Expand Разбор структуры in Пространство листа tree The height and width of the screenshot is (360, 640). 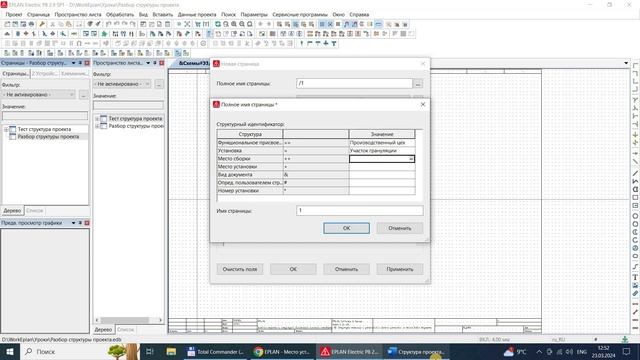point(97,127)
